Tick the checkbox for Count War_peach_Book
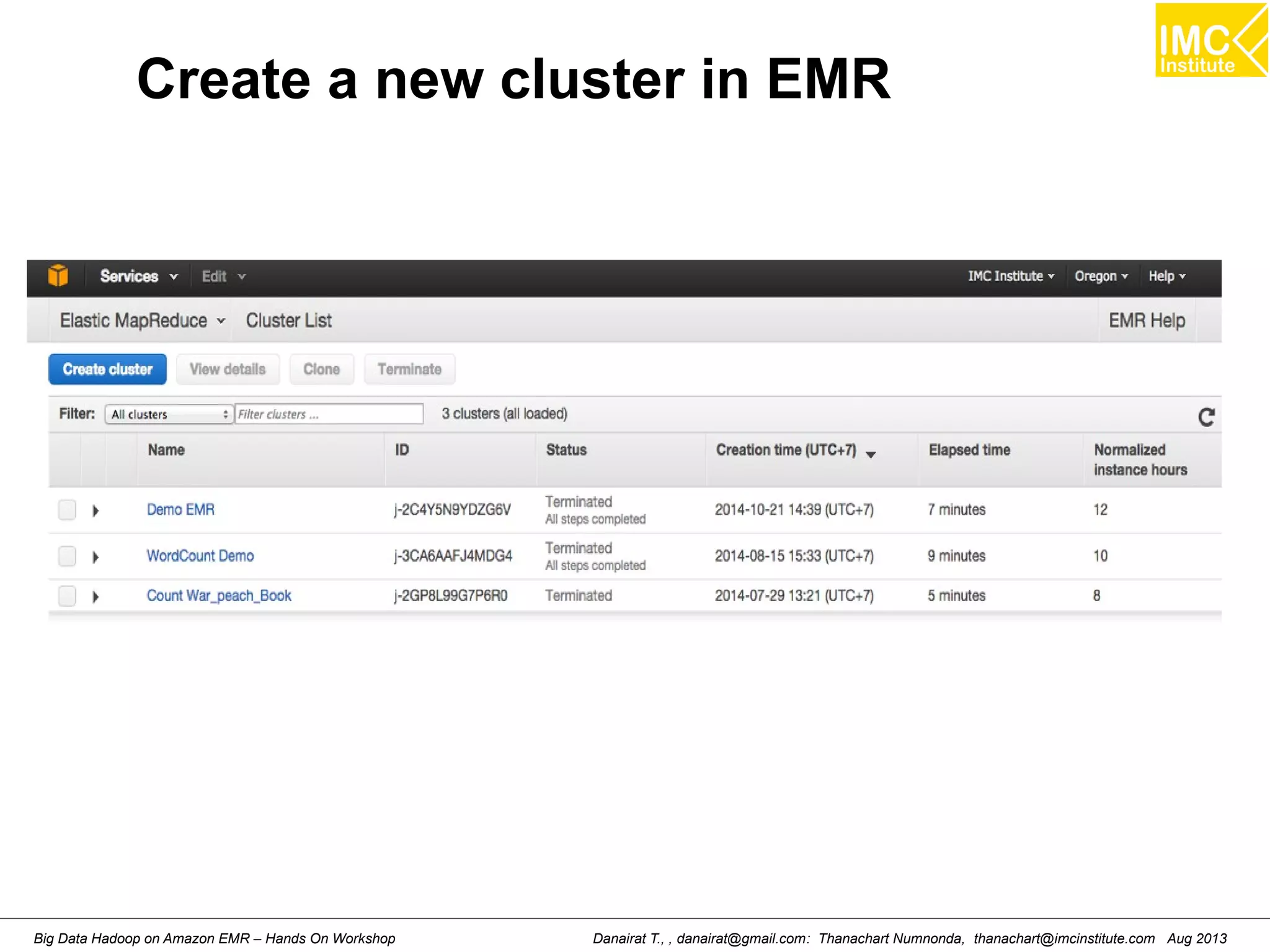The image size is (1270, 952). pos(67,596)
